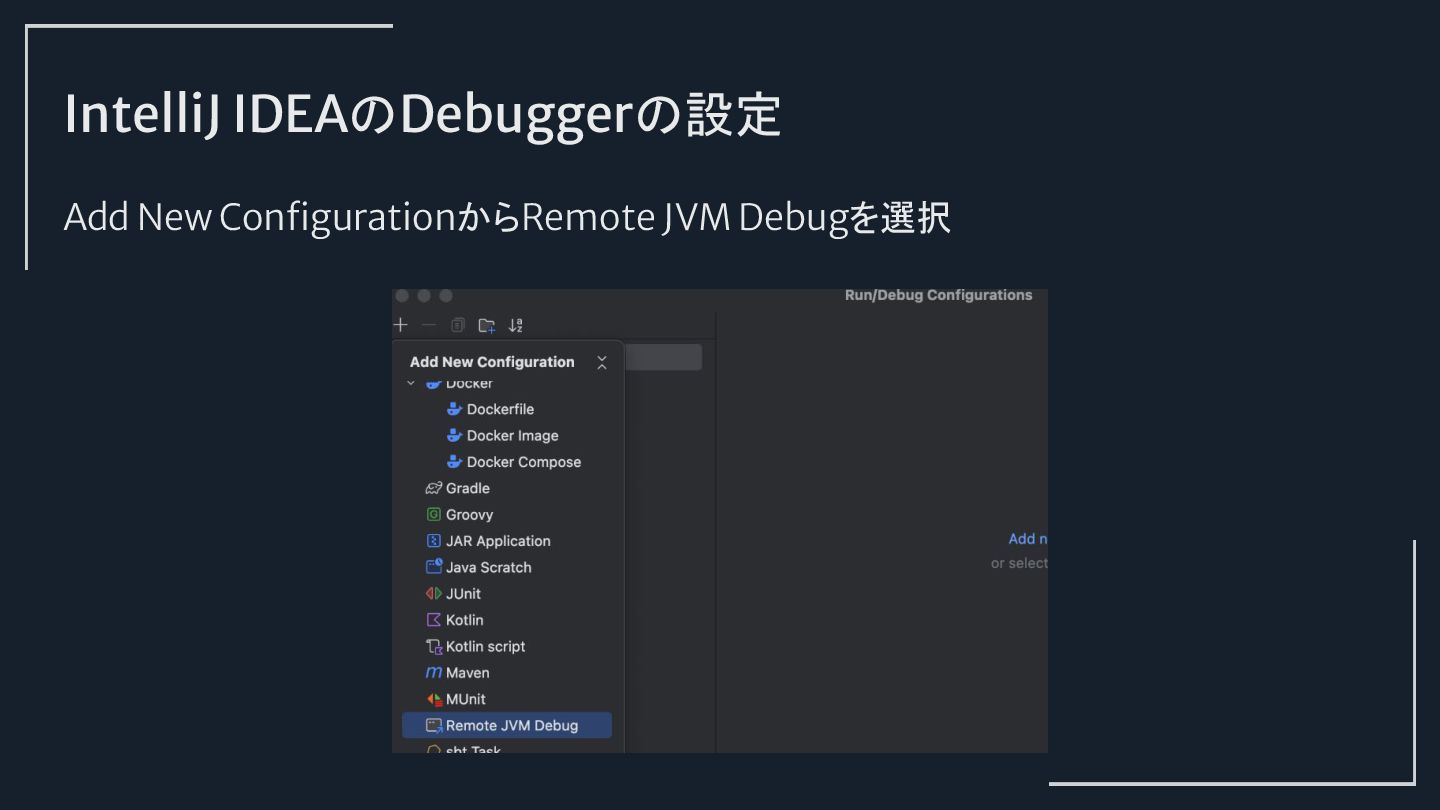Click the minus Remove Configuration icon
The height and width of the screenshot is (810, 1440).
(x=429, y=325)
